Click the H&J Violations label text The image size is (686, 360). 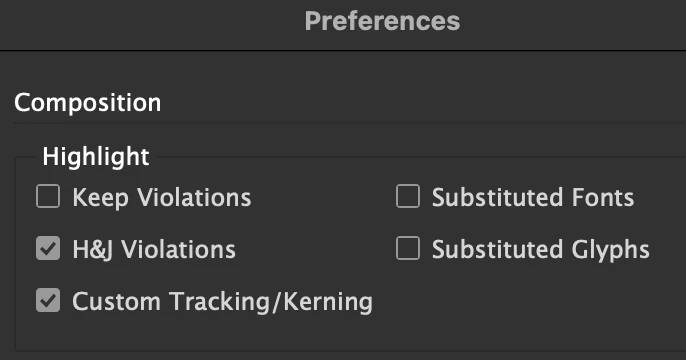tap(154, 249)
